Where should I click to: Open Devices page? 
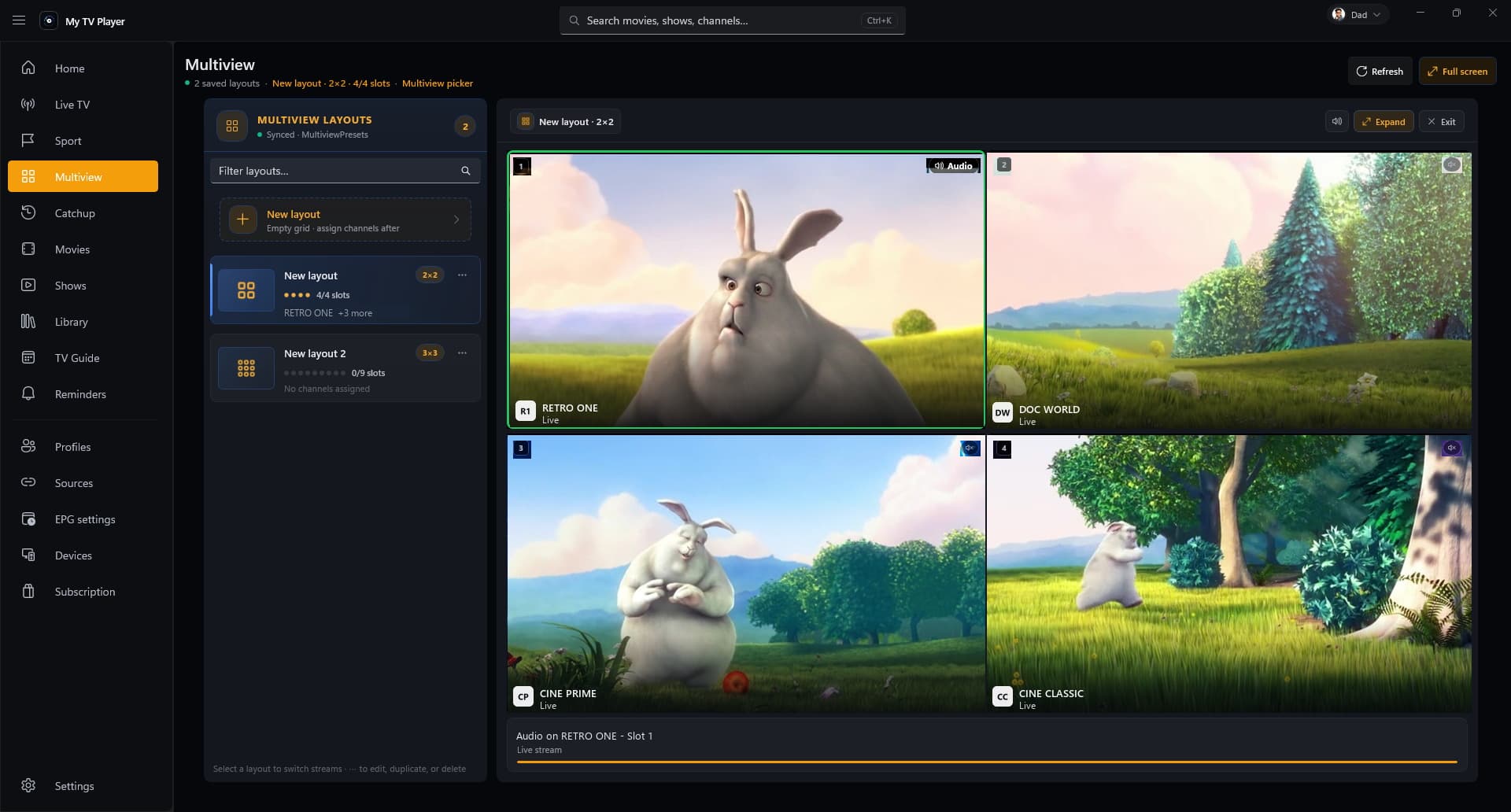(83, 555)
